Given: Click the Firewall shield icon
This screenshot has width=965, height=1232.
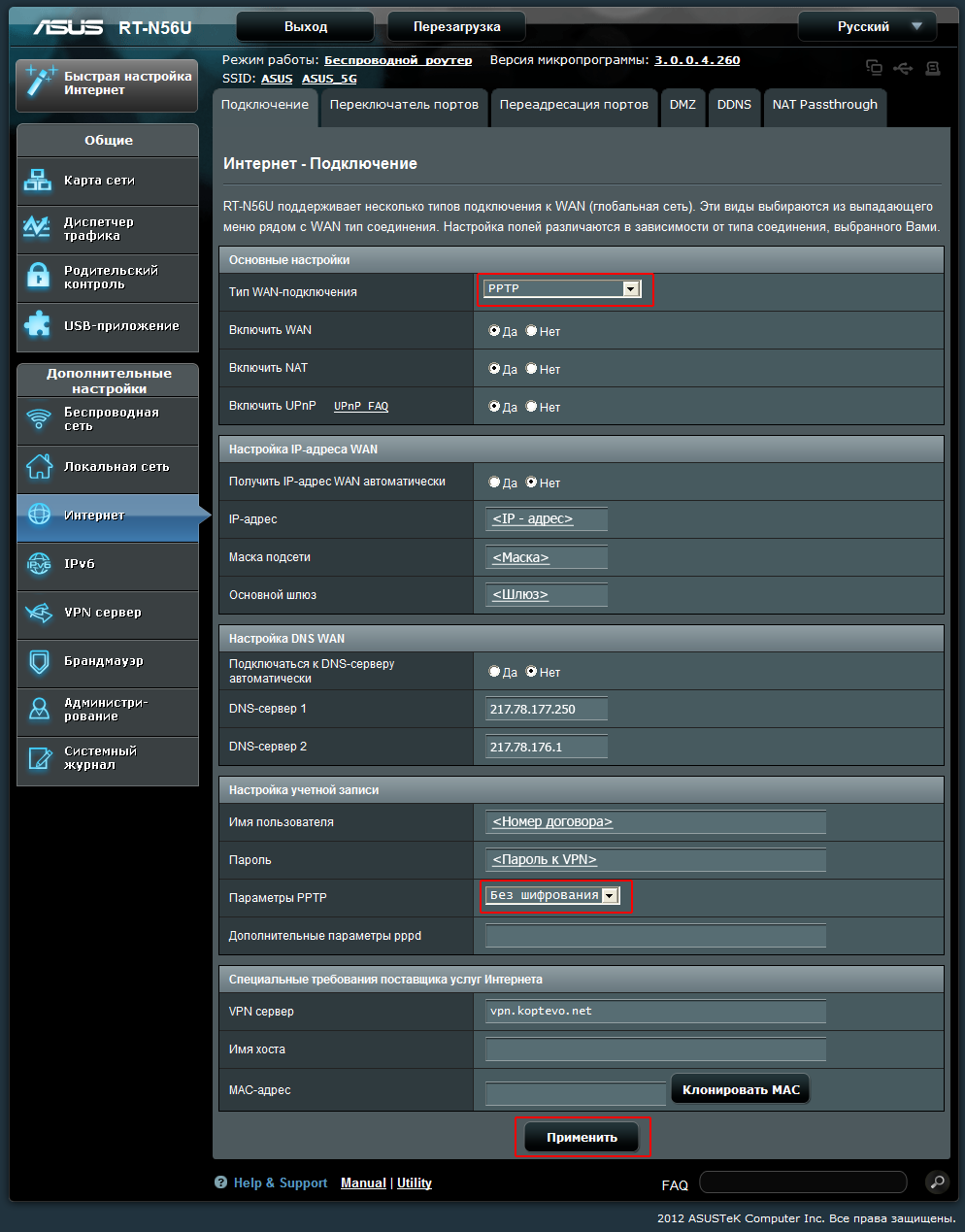Looking at the screenshot, I should click(x=39, y=661).
